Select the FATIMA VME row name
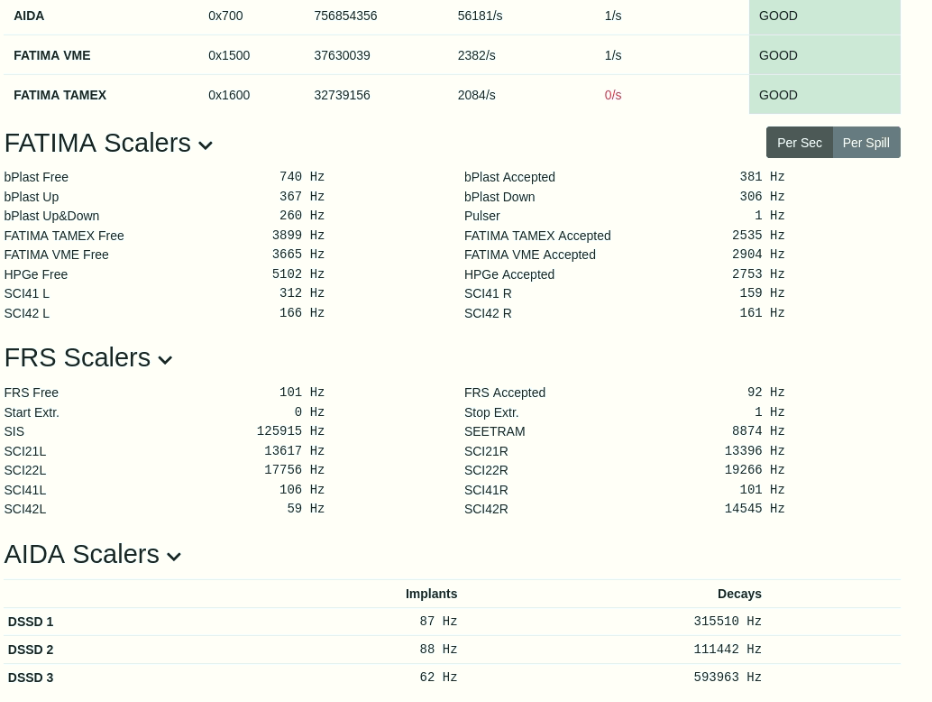The height and width of the screenshot is (702, 932). click(52, 56)
